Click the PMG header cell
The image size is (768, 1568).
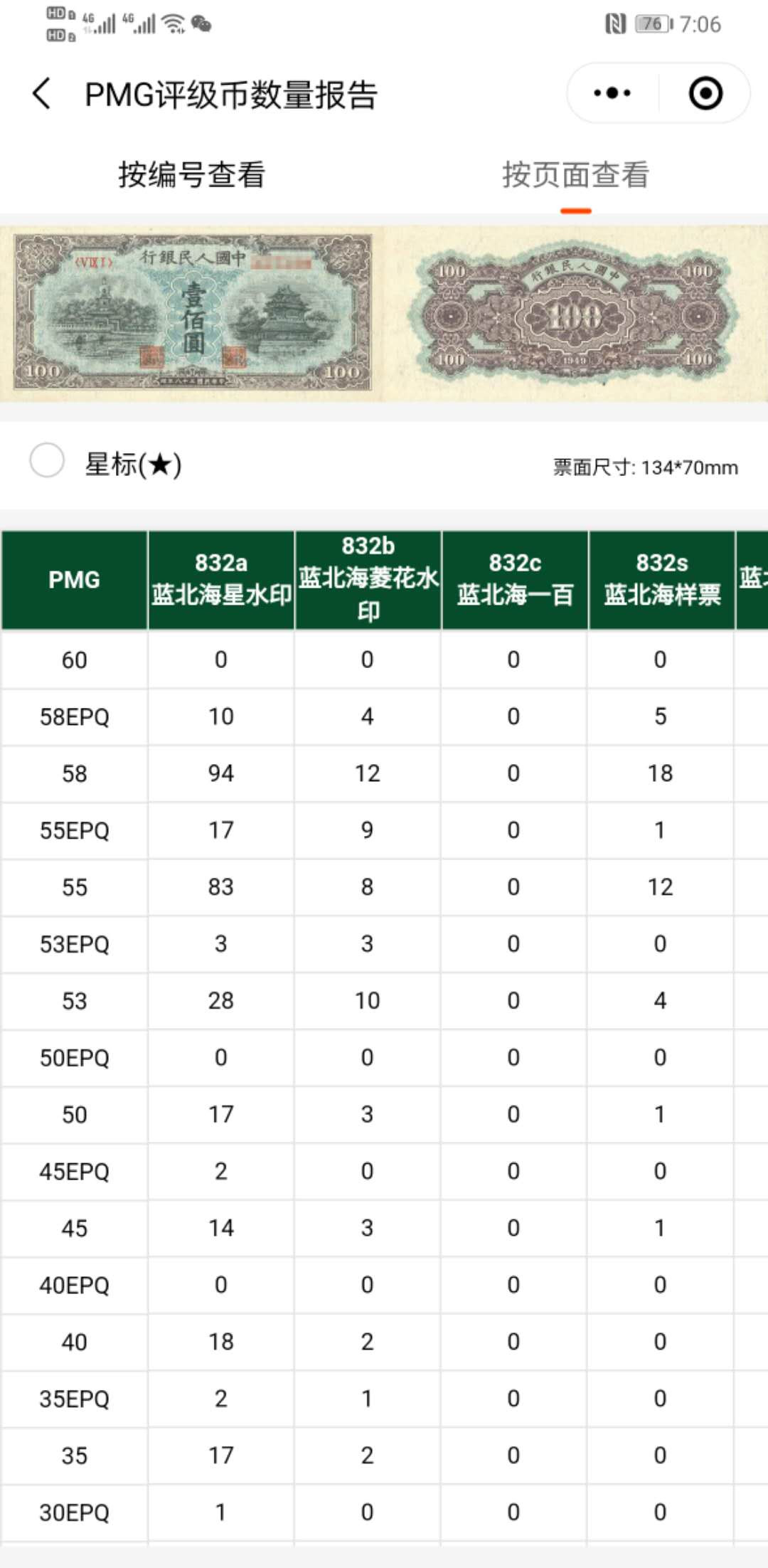[x=73, y=580]
